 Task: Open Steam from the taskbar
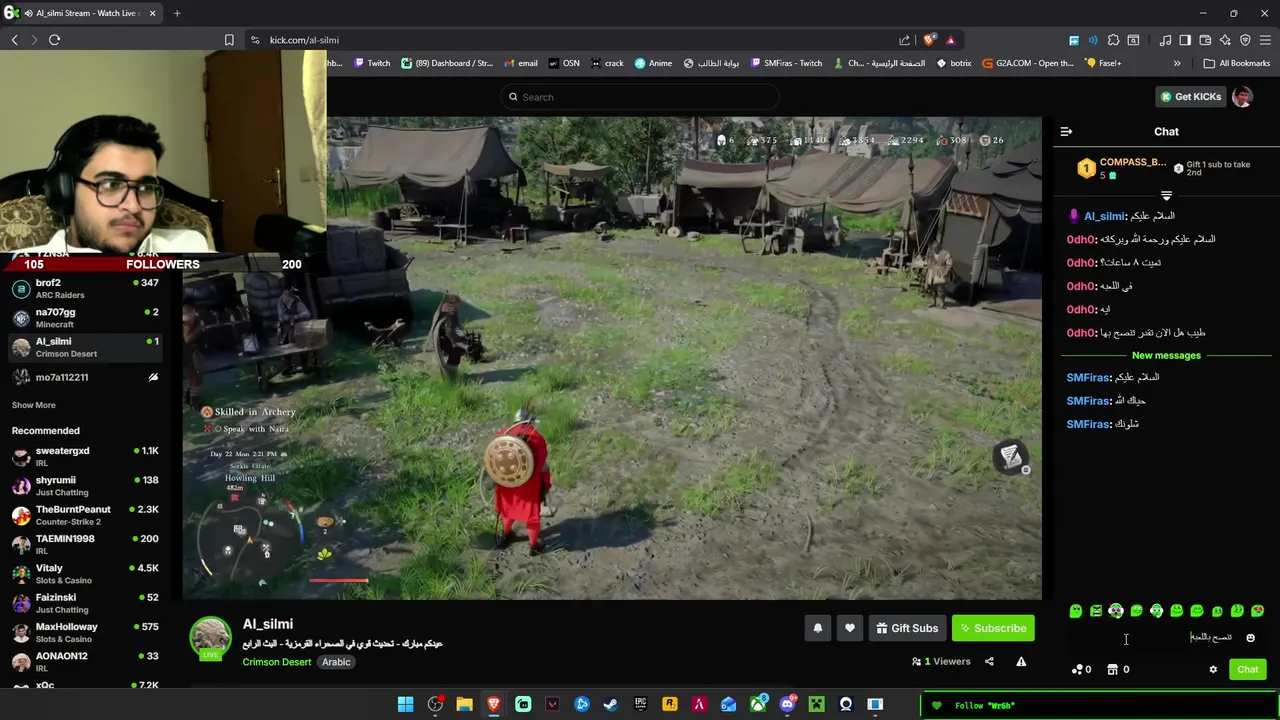[x=611, y=705]
